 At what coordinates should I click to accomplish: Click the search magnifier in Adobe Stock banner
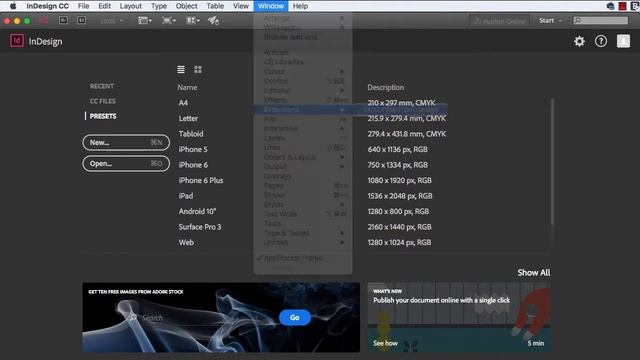tap(133, 318)
